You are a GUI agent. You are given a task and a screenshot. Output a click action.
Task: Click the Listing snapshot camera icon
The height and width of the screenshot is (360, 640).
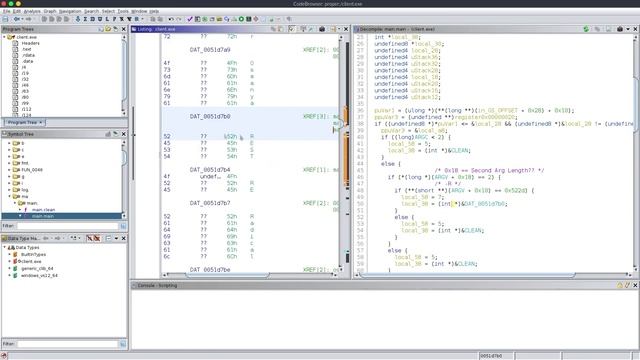pos(322,29)
